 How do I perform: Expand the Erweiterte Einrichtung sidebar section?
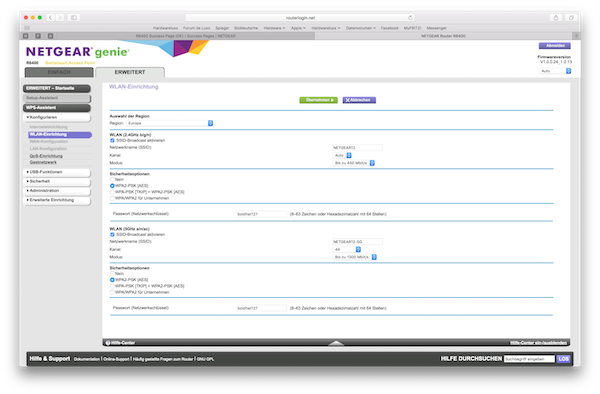[57, 200]
